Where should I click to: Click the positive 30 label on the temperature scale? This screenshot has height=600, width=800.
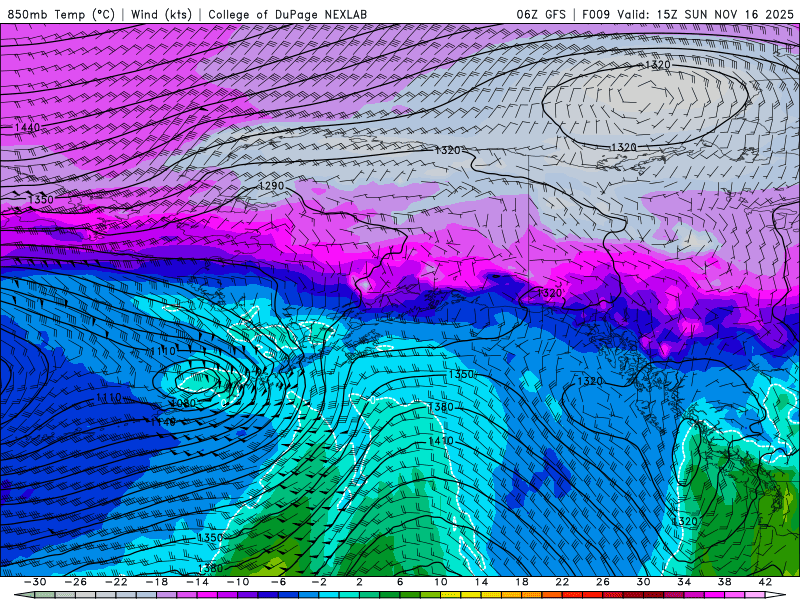pyautogui.click(x=643, y=582)
